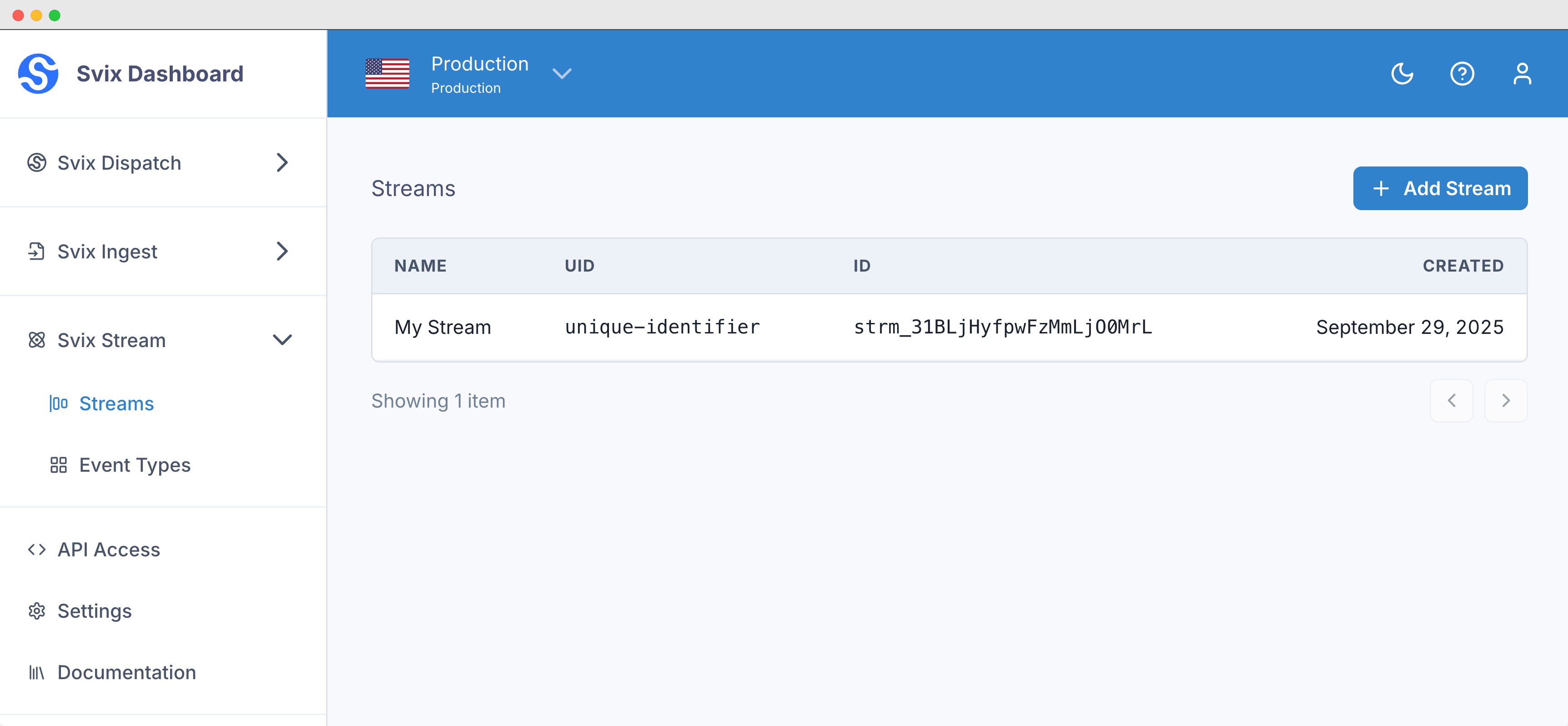
Task: Click the Svix Ingest sidebar icon
Action: click(x=36, y=251)
